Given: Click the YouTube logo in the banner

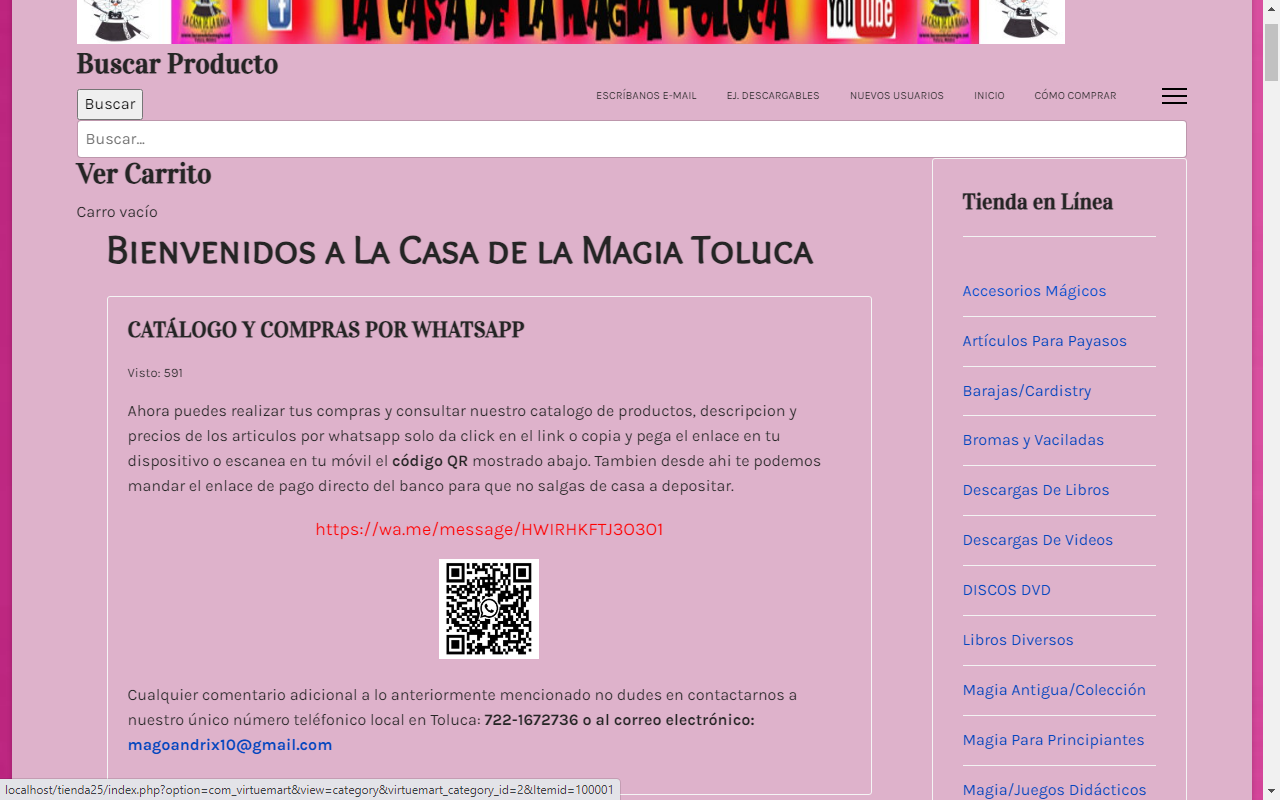Looking at the screenshot, I should point(861,19).
